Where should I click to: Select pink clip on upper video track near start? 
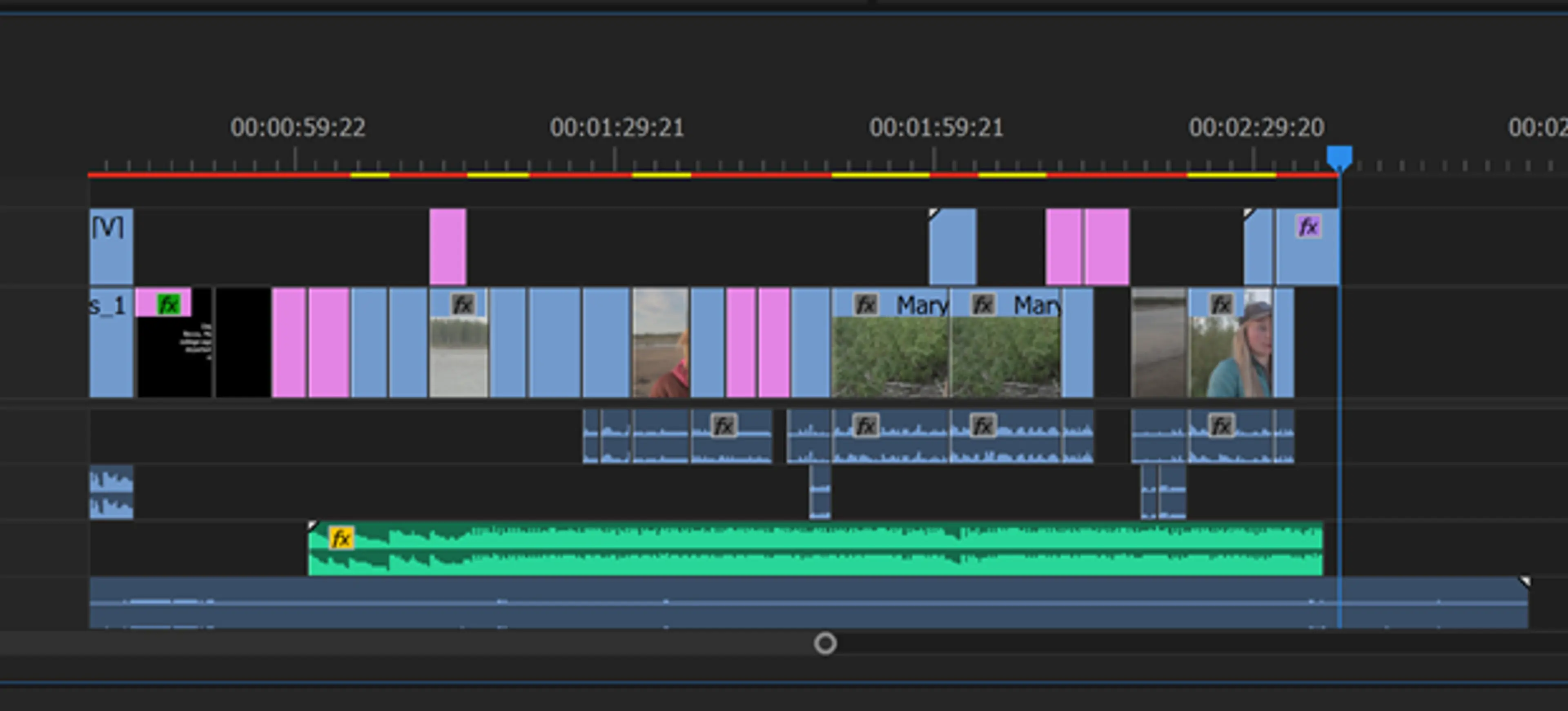448,247
